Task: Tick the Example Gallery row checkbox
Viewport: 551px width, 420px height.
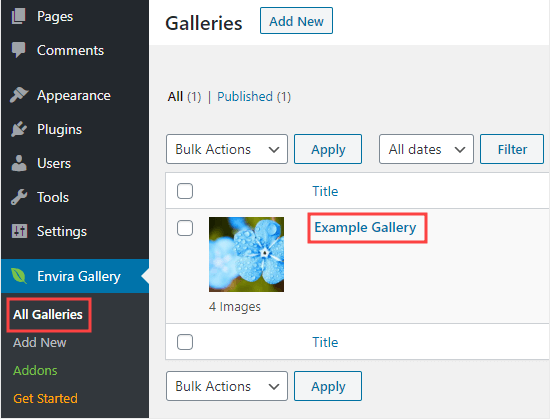Action: 185,228
